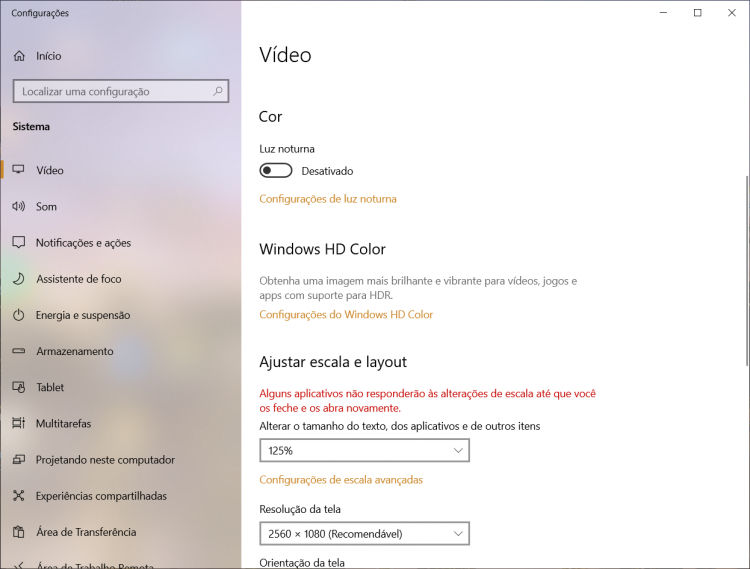The height and width of the screenshot is (569, 750).
Task: Click the Assistente de foco moon icon
Action: click(x=19, y=278)
